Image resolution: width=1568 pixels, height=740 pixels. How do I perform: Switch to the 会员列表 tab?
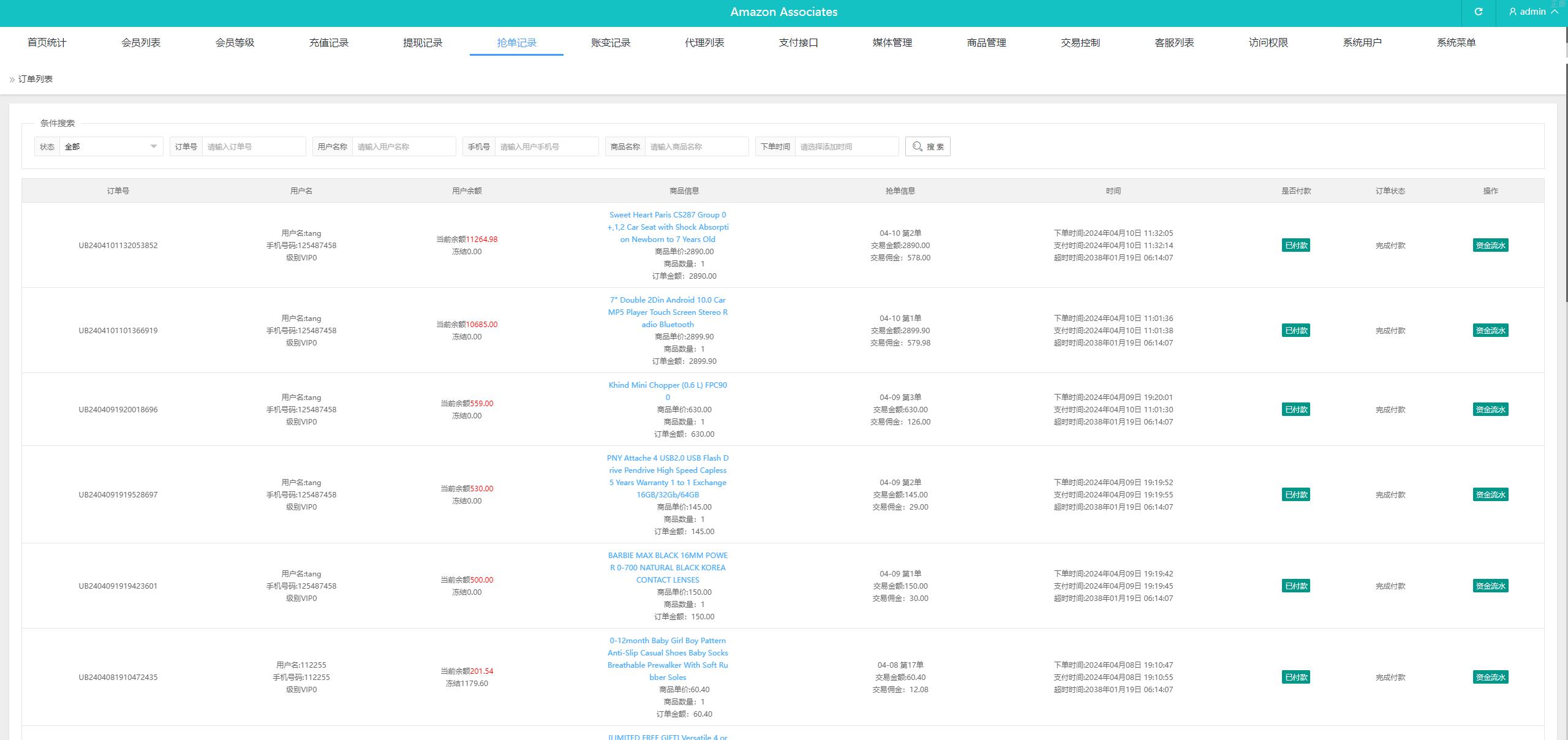(x=141, y=42)
